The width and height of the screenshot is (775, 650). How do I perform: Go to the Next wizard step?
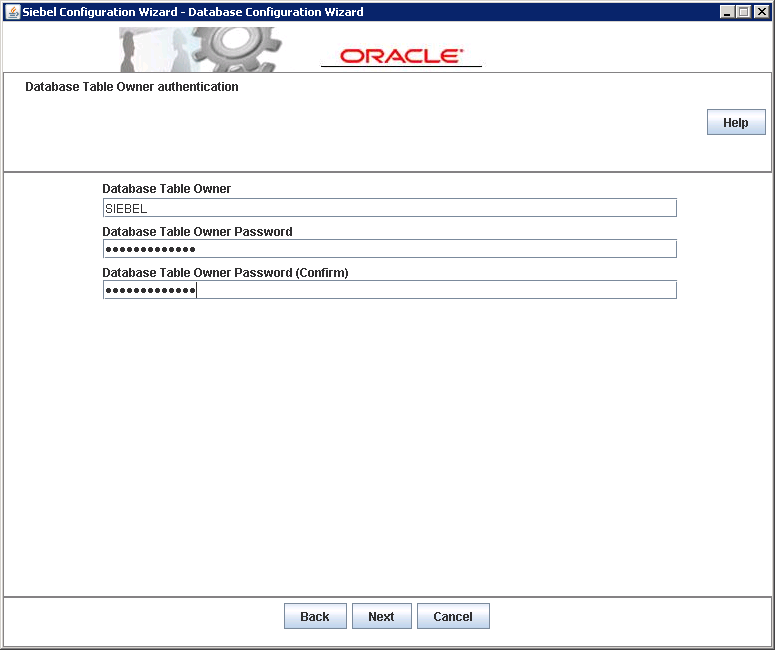382,616
